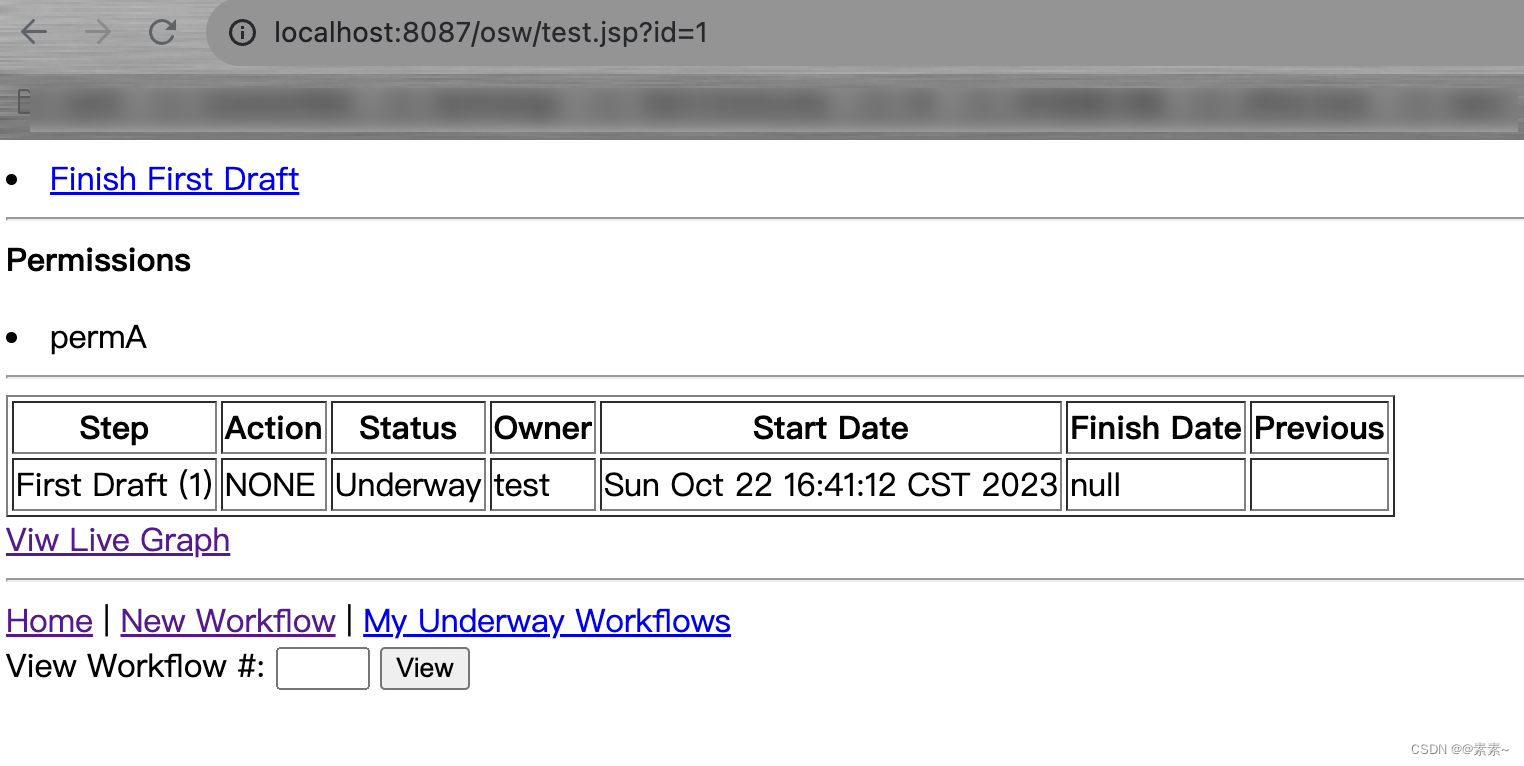
Task: Click the "Viw Live Graph" link
Action: (x=117, y=540)
